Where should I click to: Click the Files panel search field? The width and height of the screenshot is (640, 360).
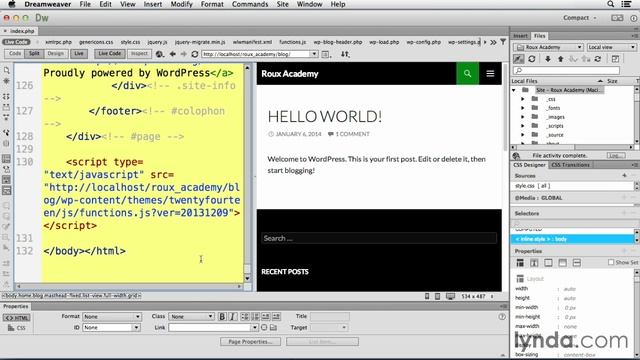(567, 71)
